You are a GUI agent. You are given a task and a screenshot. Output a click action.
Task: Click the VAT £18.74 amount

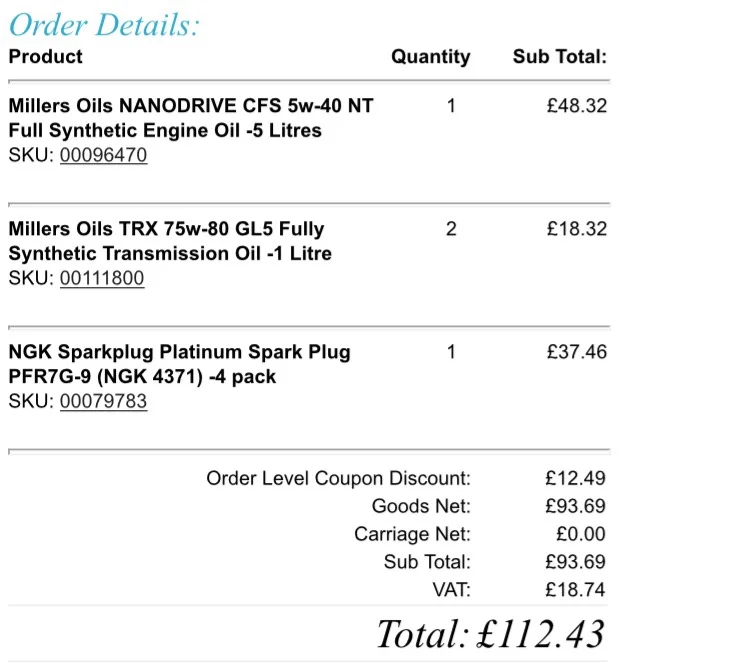[x=575, y=589]
